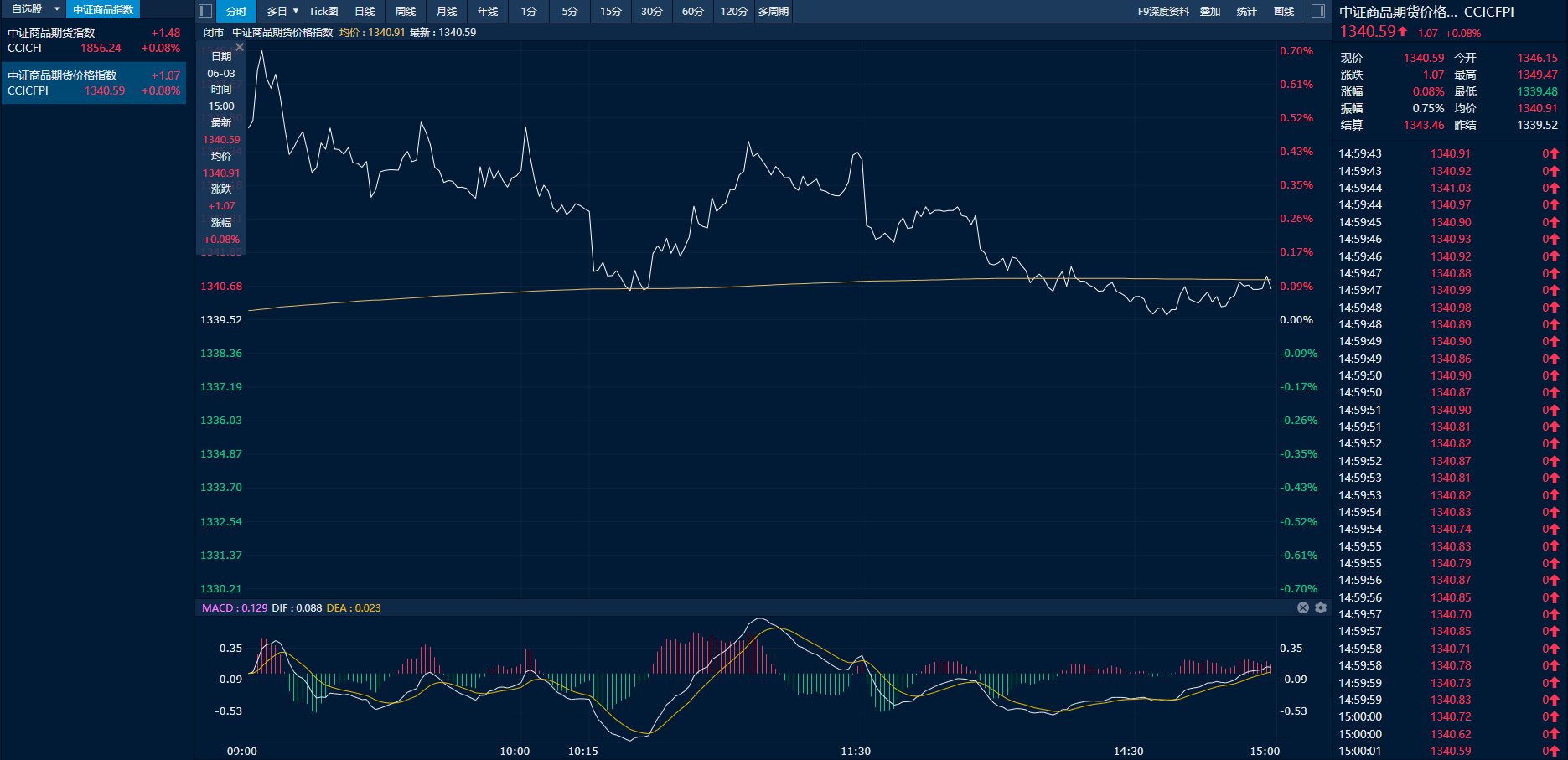
Task: Open MACD indicator settings gear
Action: point(1321,607)
